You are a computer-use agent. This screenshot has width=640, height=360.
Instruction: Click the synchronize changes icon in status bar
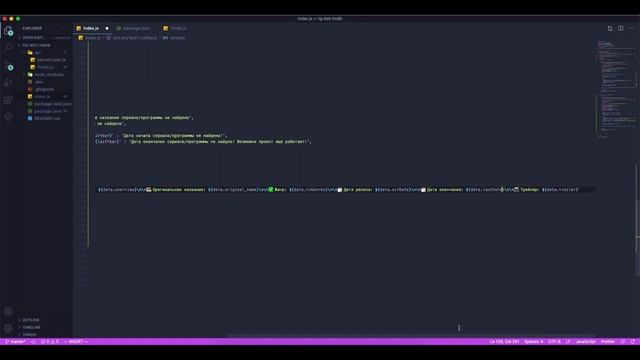(x=33, y=342)
